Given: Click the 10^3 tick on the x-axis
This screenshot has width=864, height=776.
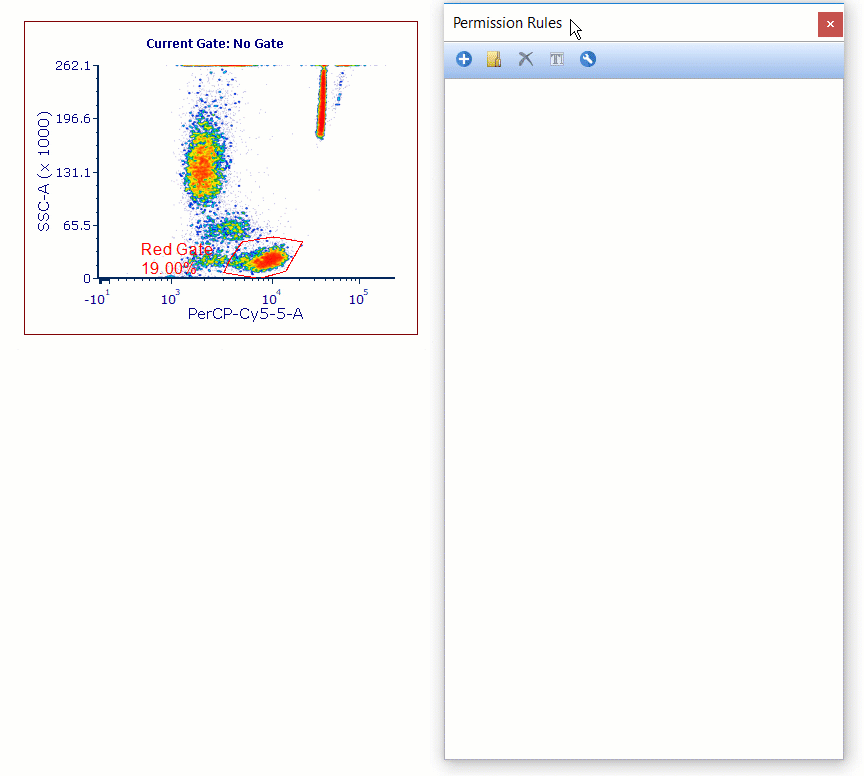Looking at the screenshot, I should (x=171, y=298).
